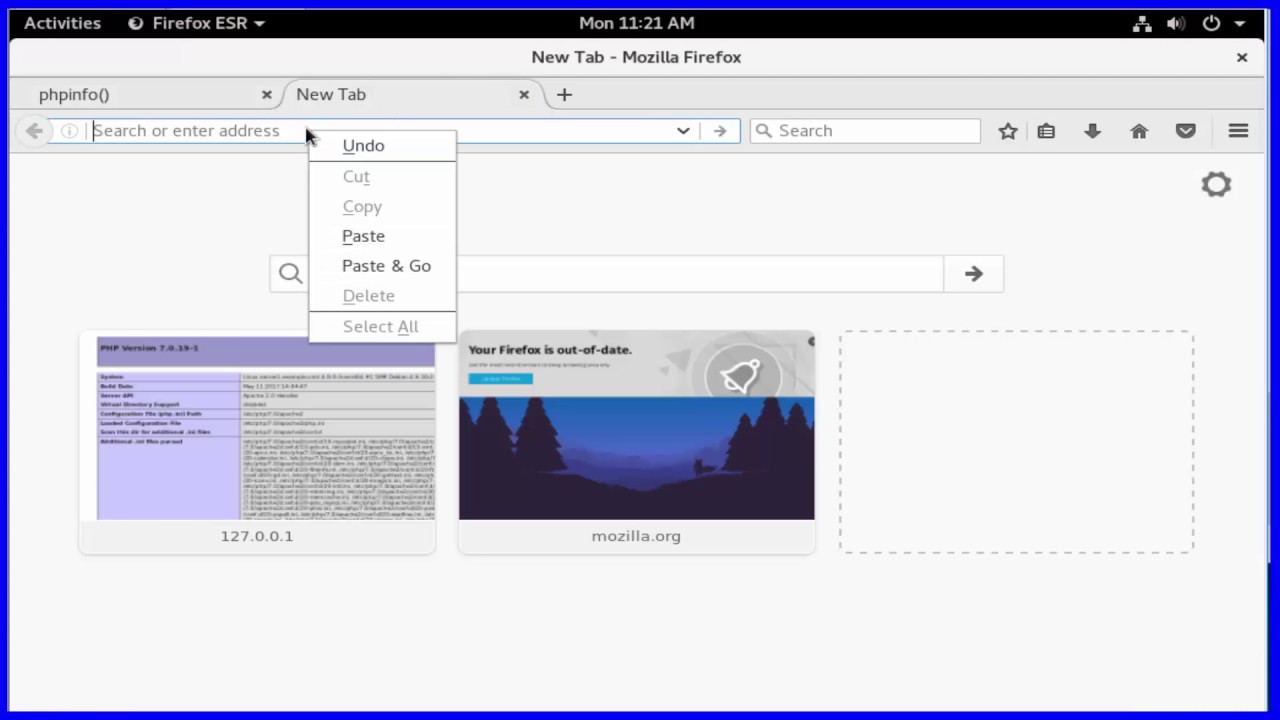This screenshot has height=720, width=1280.
Task: Click the back arrow navigation button
Action: pos(34,131)
